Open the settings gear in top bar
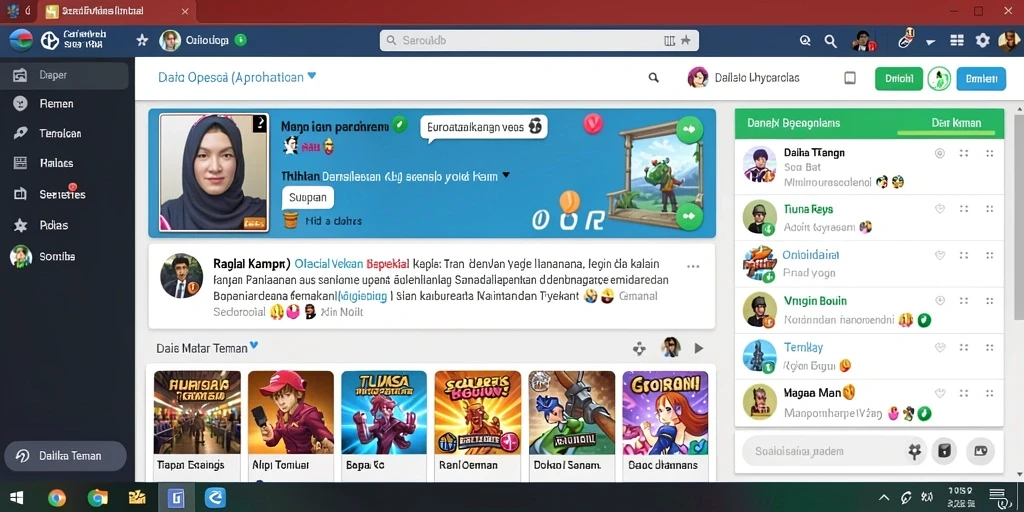The width and height of the screenshot is (1024, 512). (x=982, y=40)
